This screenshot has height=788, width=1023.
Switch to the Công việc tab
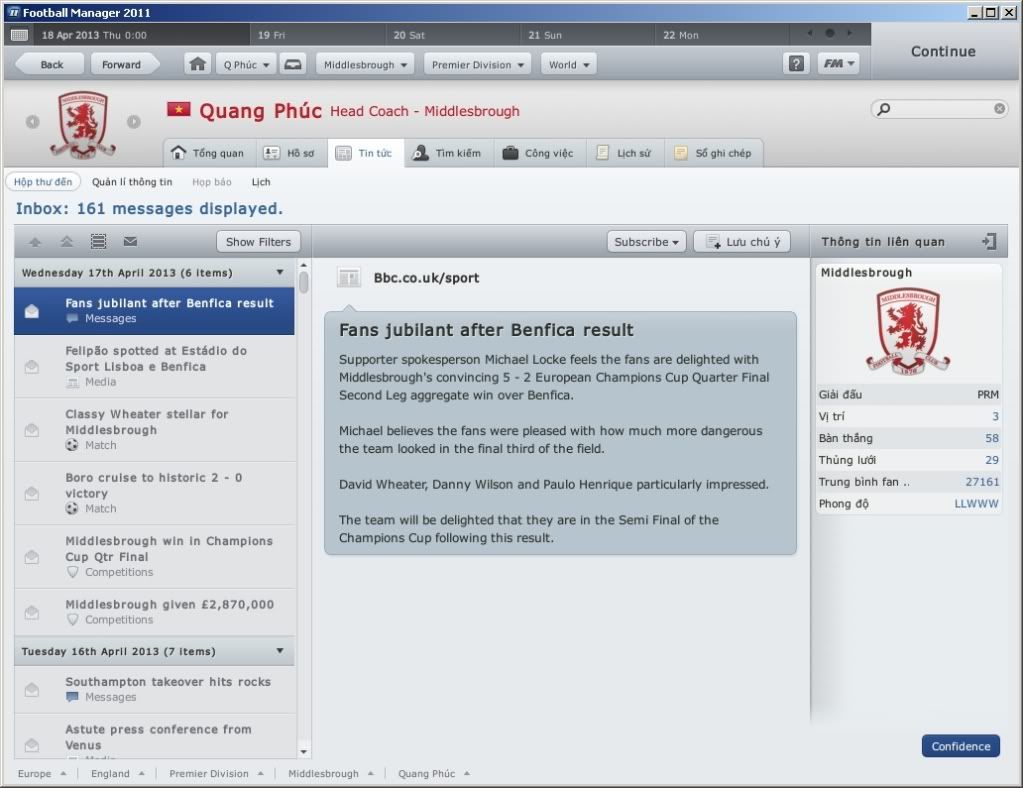[x=538, y=153]
